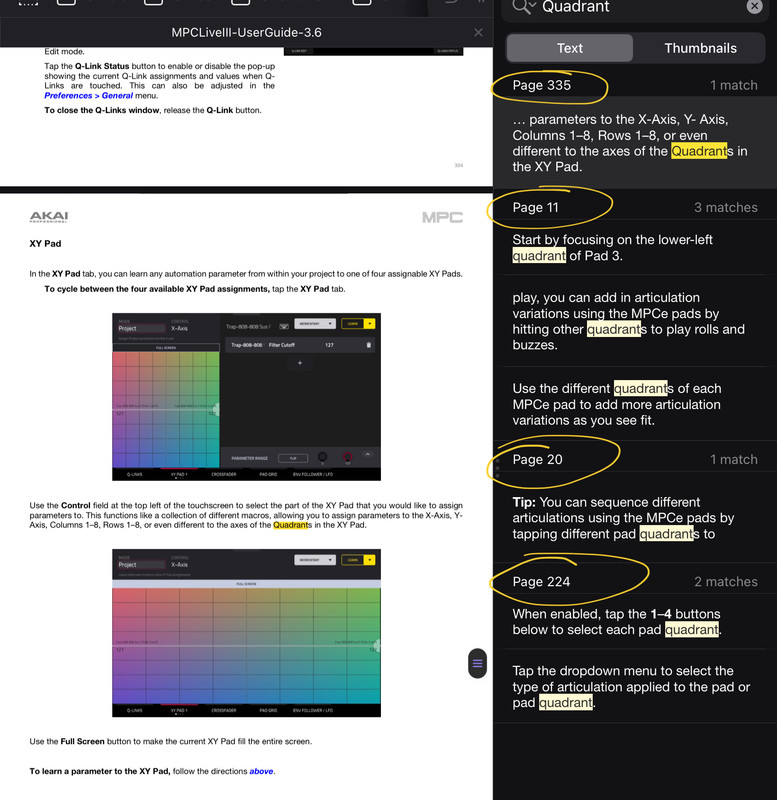Close the MPCLiveIII-UserGuide-3.6 document tab

point(478,33)
